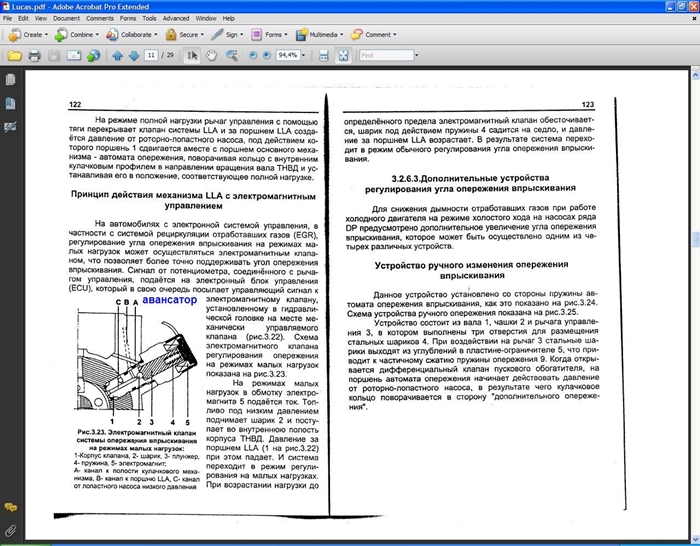Select the Marquee Zoom tool
700x546 pixels.
[x=229, y=55]
